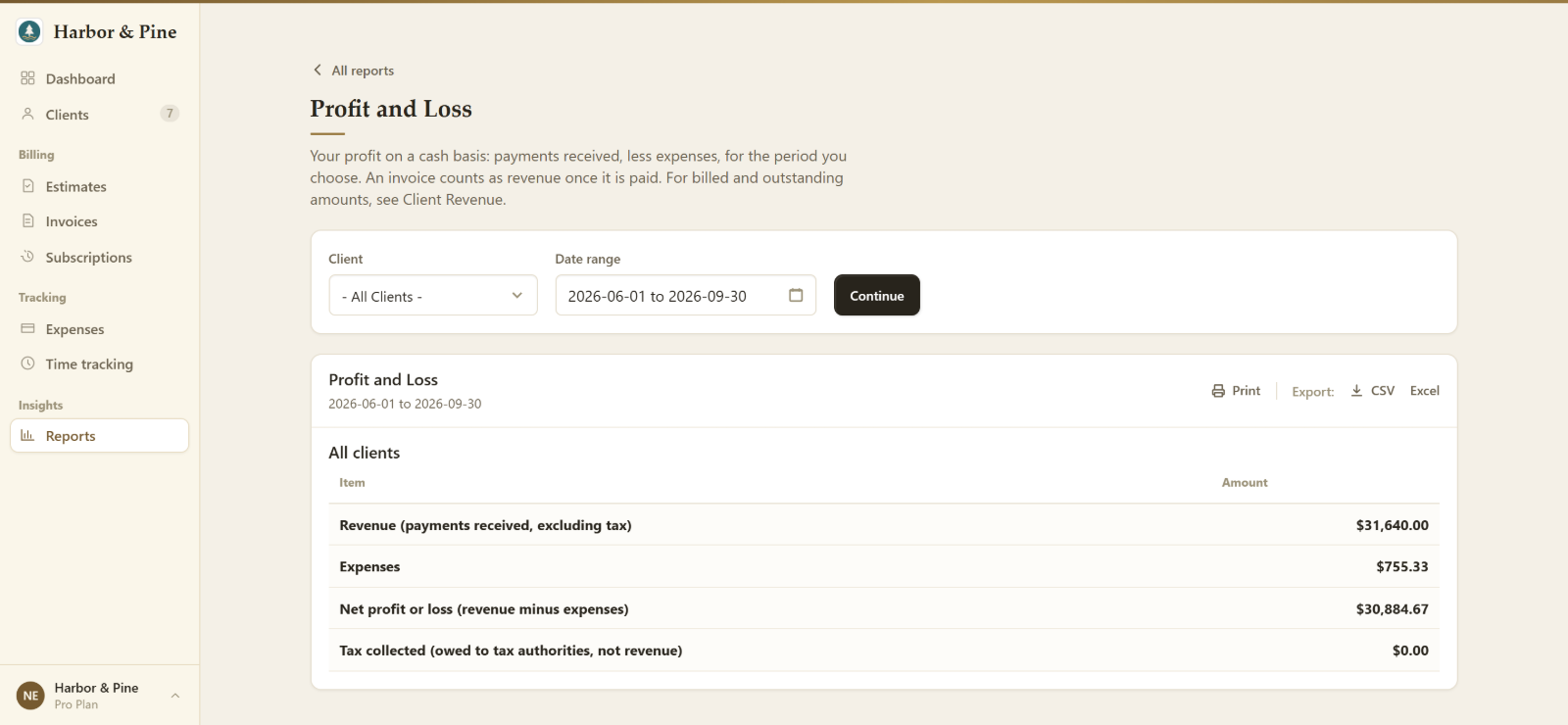
Task: Click the Net profit or loss row label
Action: pos(484,608)
